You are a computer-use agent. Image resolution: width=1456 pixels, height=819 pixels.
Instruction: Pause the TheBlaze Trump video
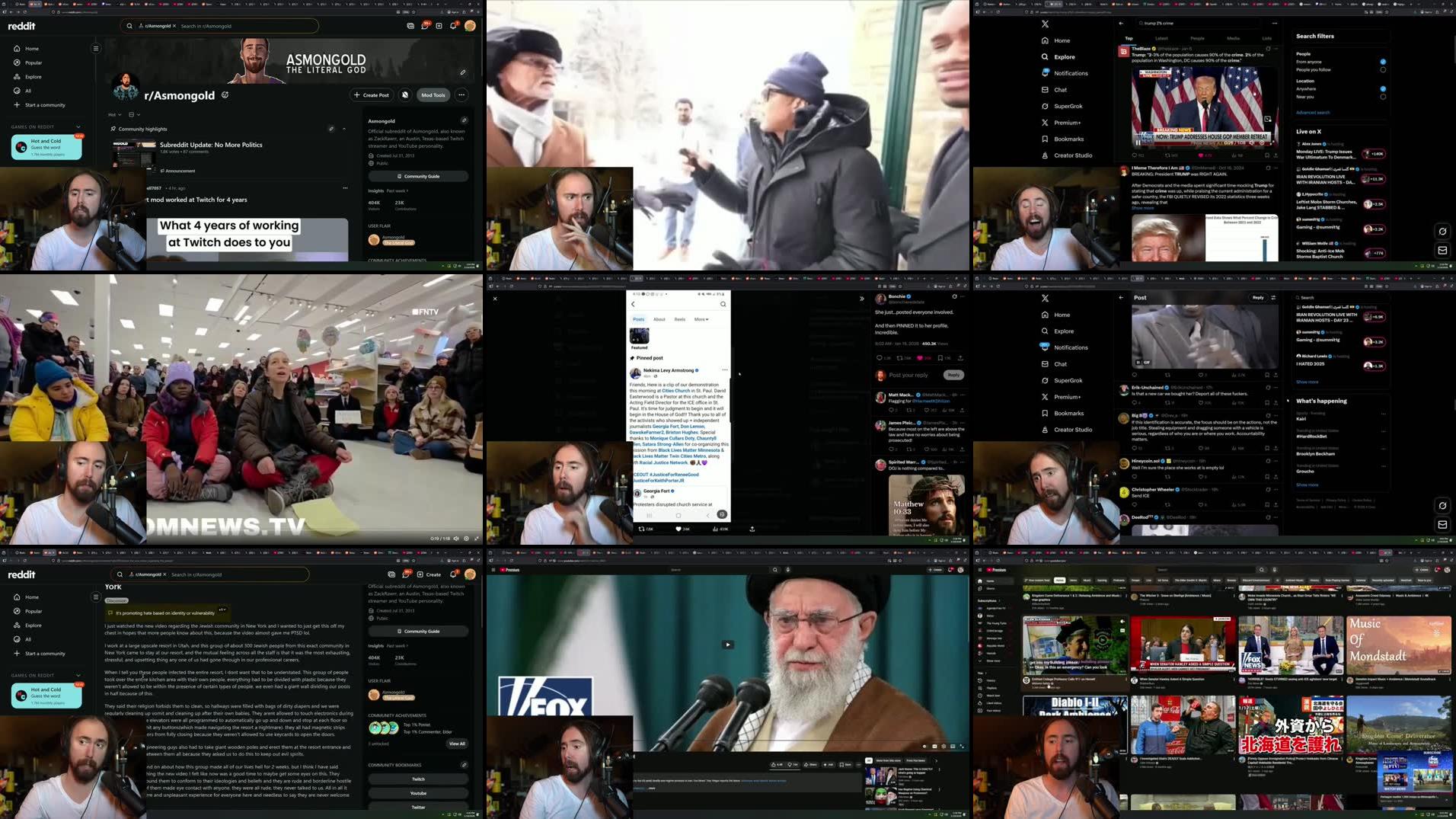1138,142
